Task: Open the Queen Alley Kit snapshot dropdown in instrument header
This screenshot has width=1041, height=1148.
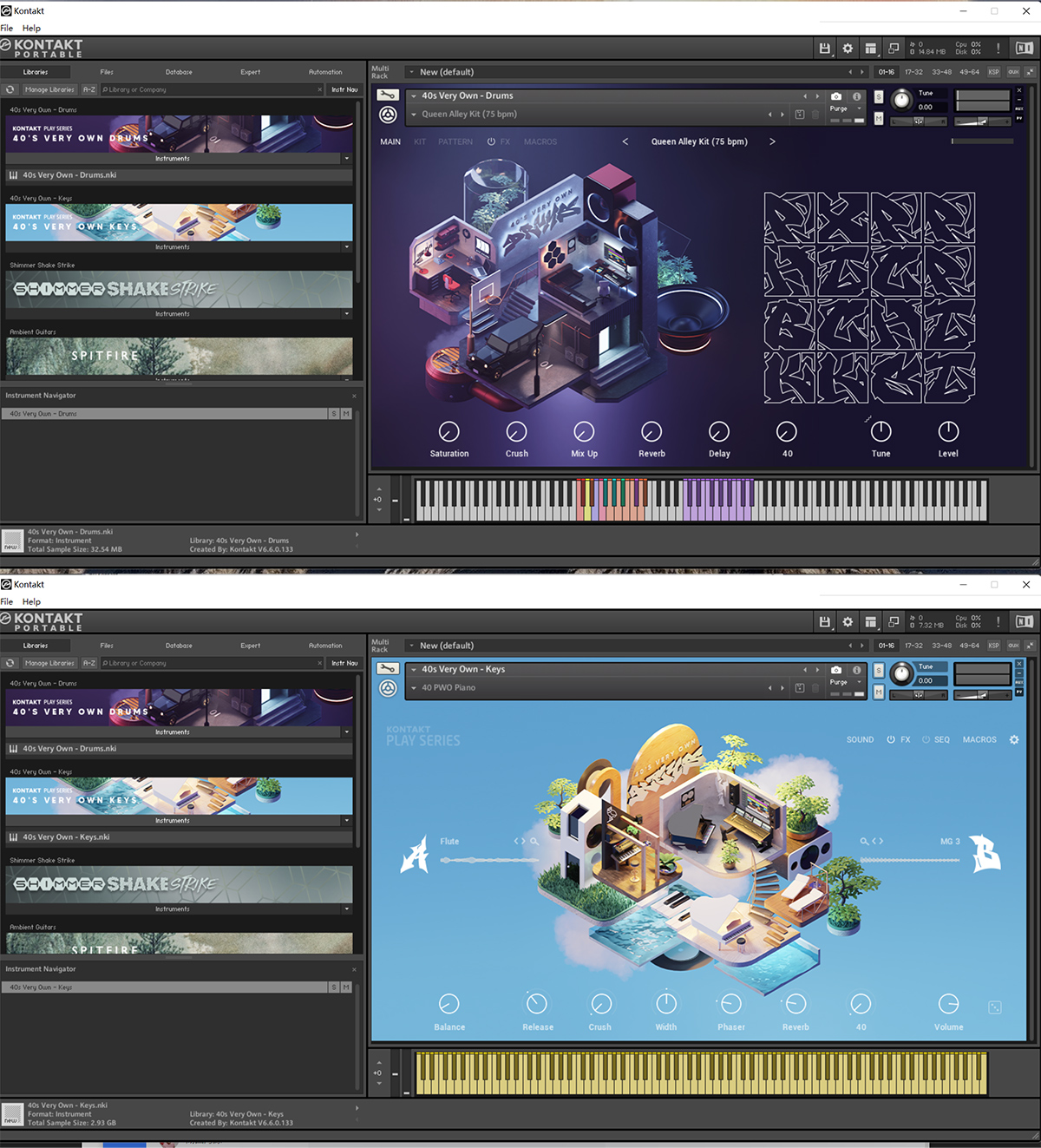Action: tap(414, 115)
